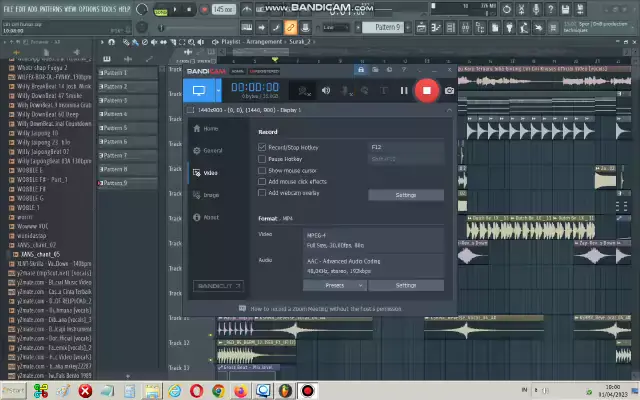Screen dimensions: 640x400
Task: Enable Add mouse click effects checkbox
Action: pos(262,181)
